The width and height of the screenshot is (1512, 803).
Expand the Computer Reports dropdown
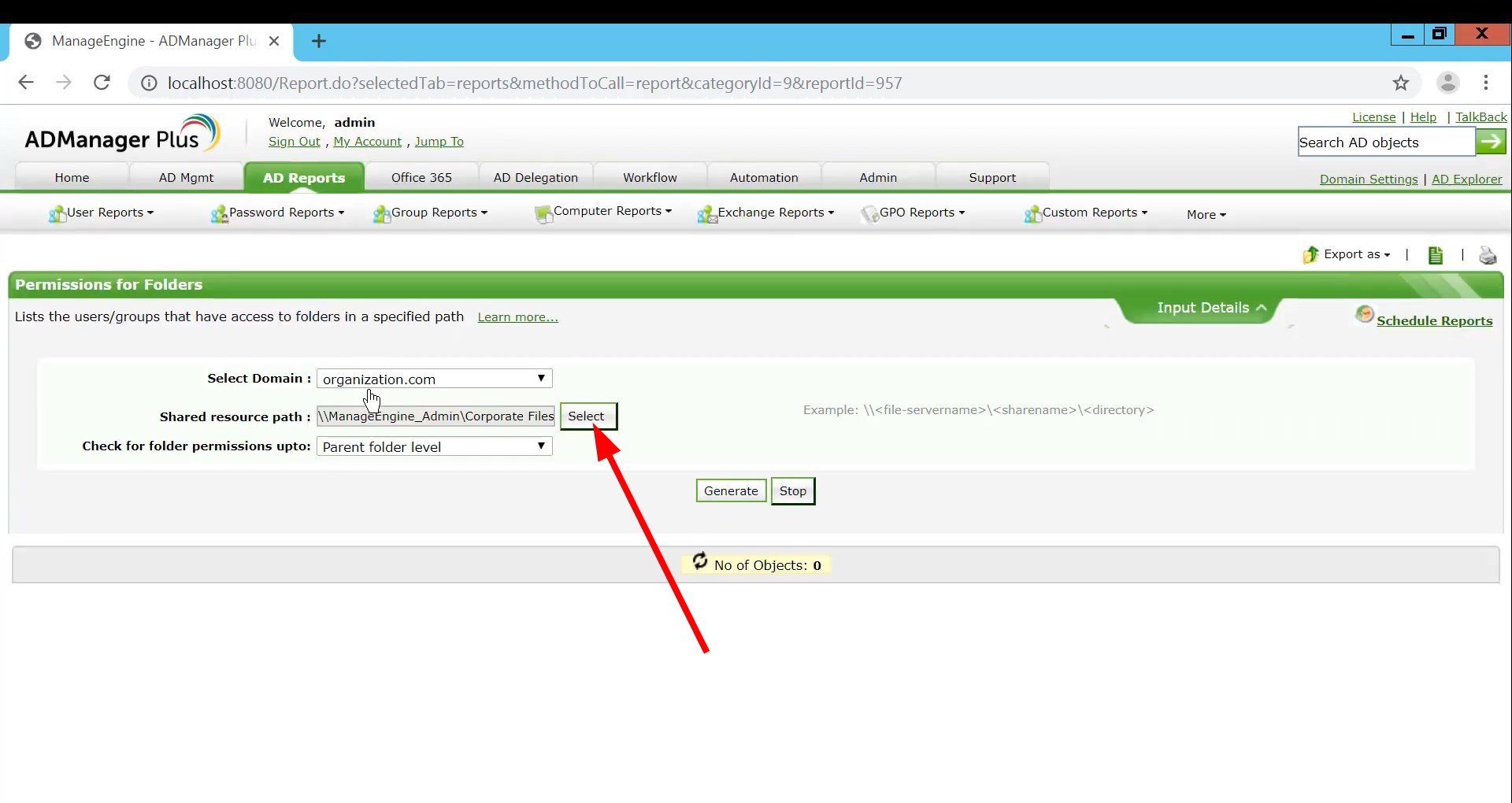pyautogui.click(x=613, y=211)
